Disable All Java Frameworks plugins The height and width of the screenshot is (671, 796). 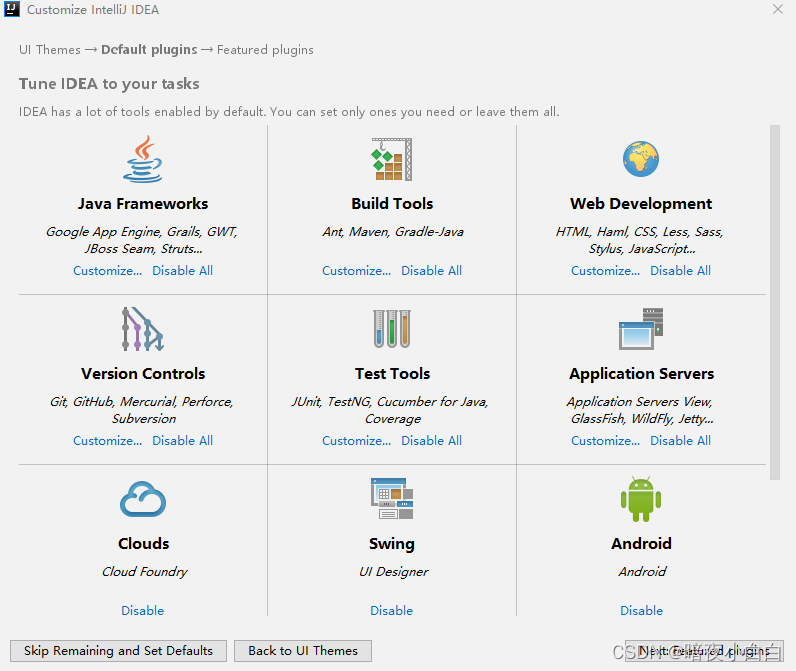click(x=183, y=271)
